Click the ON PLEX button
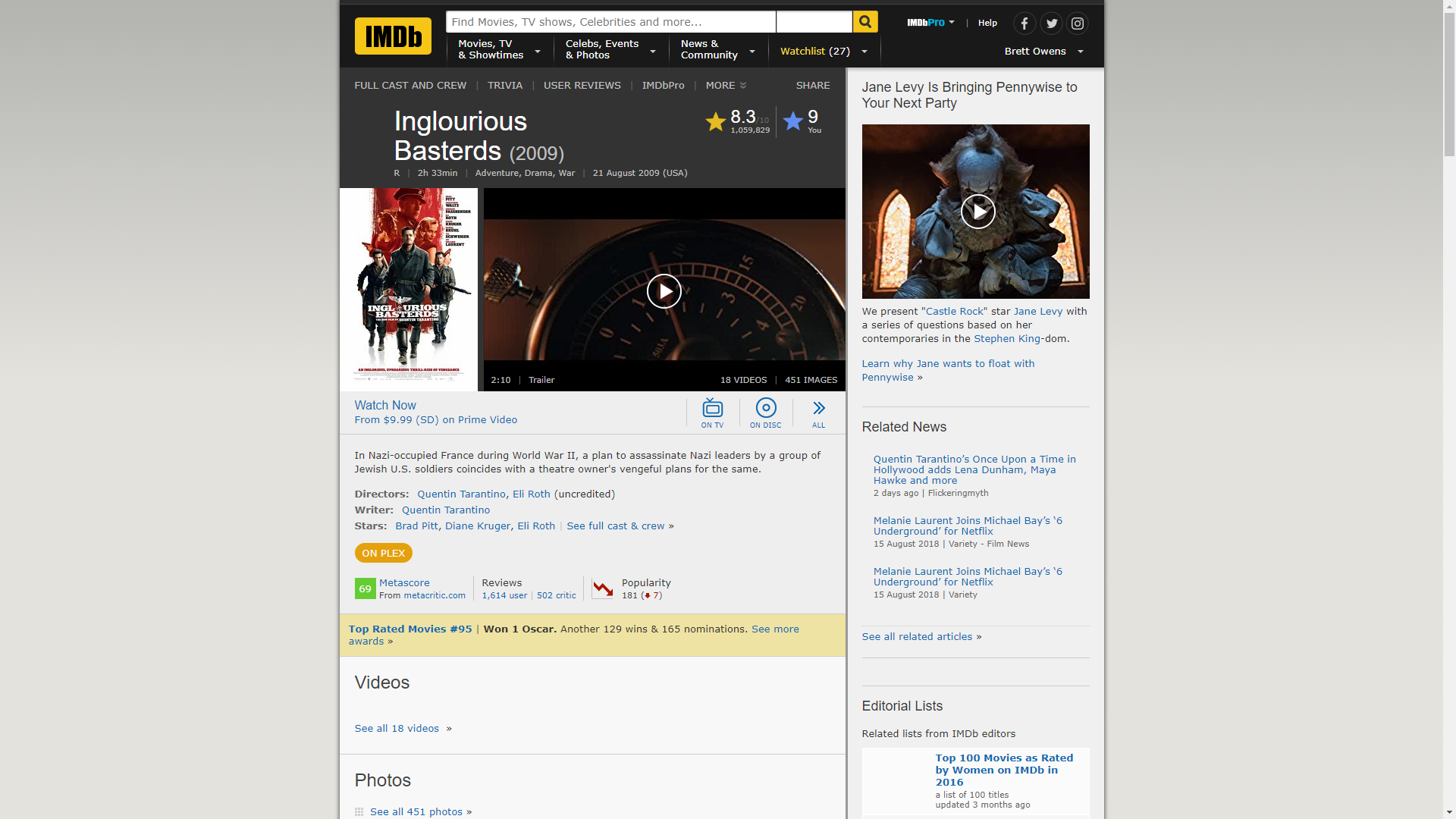This screenshot has width=1456, height=819. [x=384, y=554]
